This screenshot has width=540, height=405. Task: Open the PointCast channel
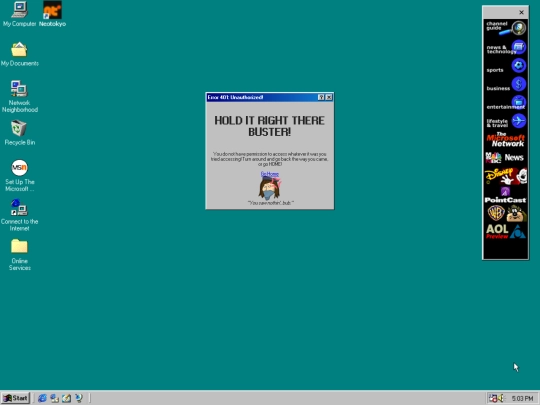[506, 195]
